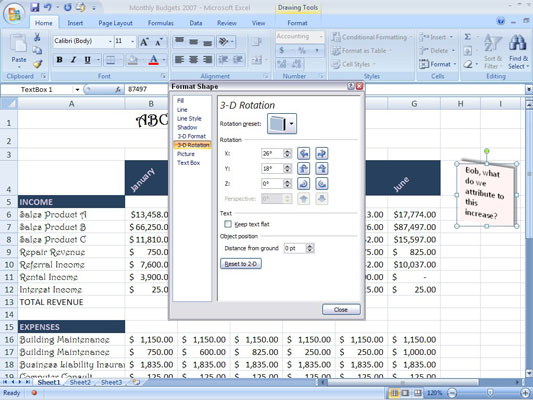The width and height of the screenshot is (533, 400).
Task: Open Find & Select binoculars
Action: 517,51
